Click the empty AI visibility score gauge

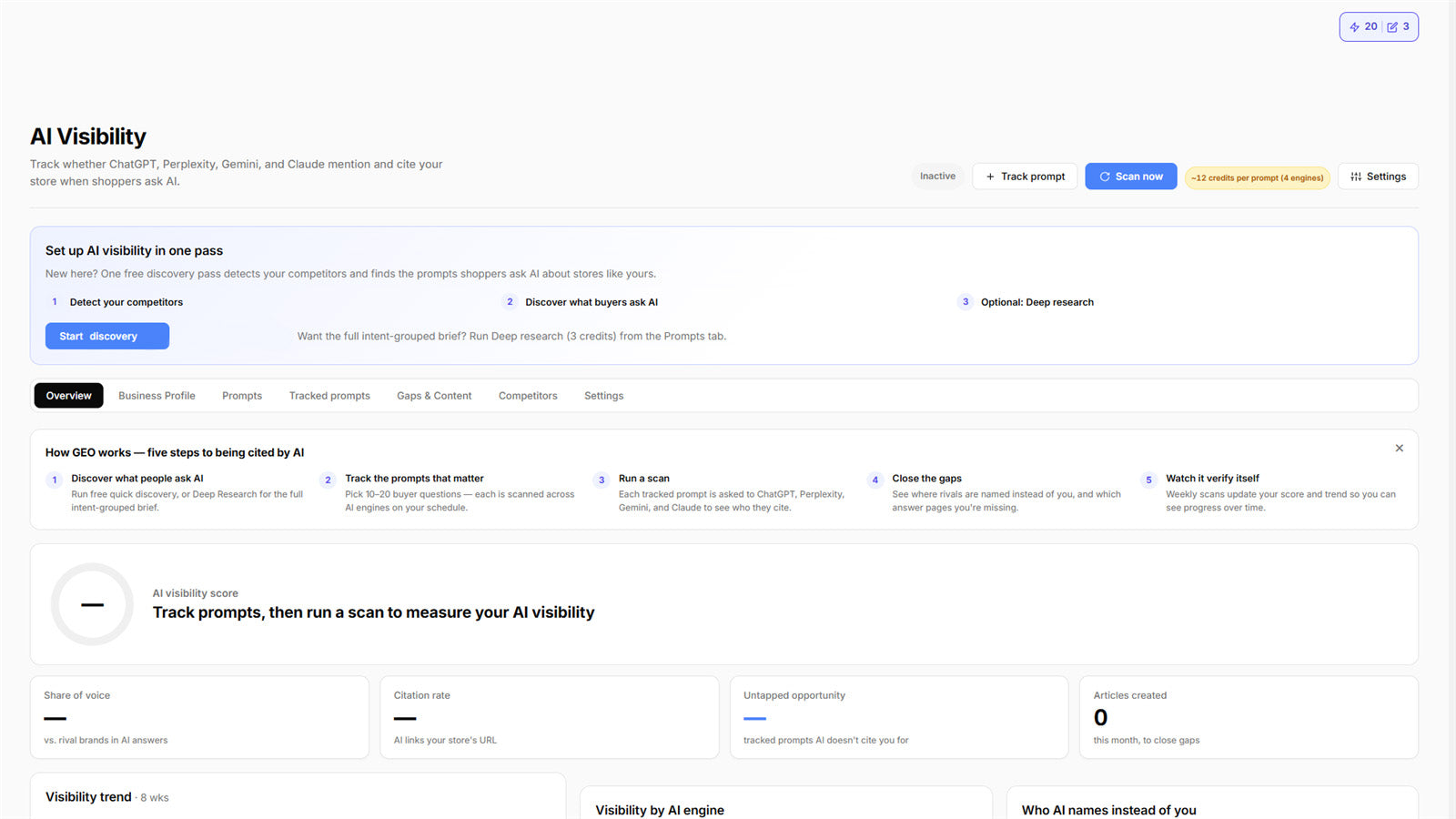click(x=92, y=604)
